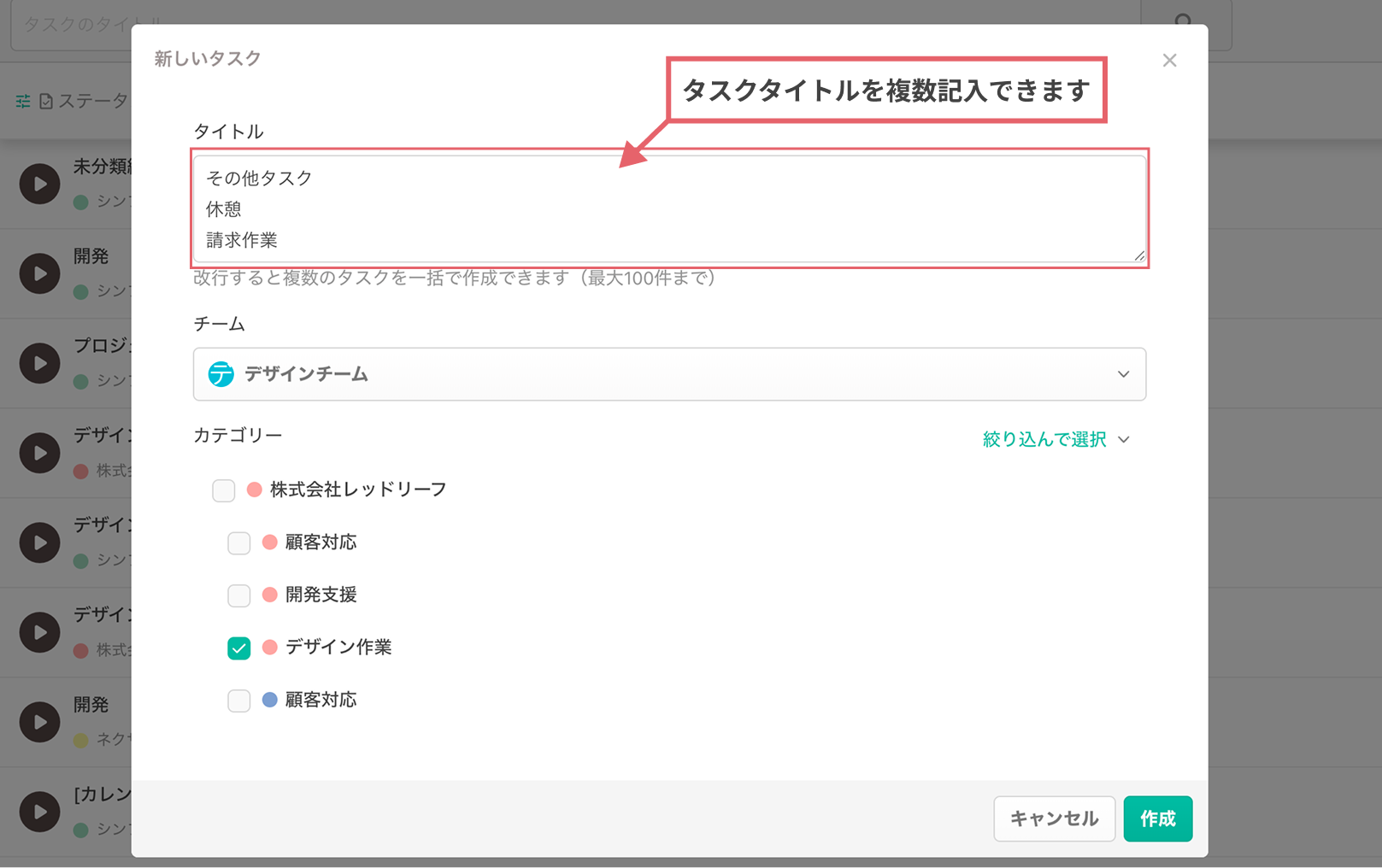
Task: Start the [カレン task play icon
Action: tap(39, 812)
